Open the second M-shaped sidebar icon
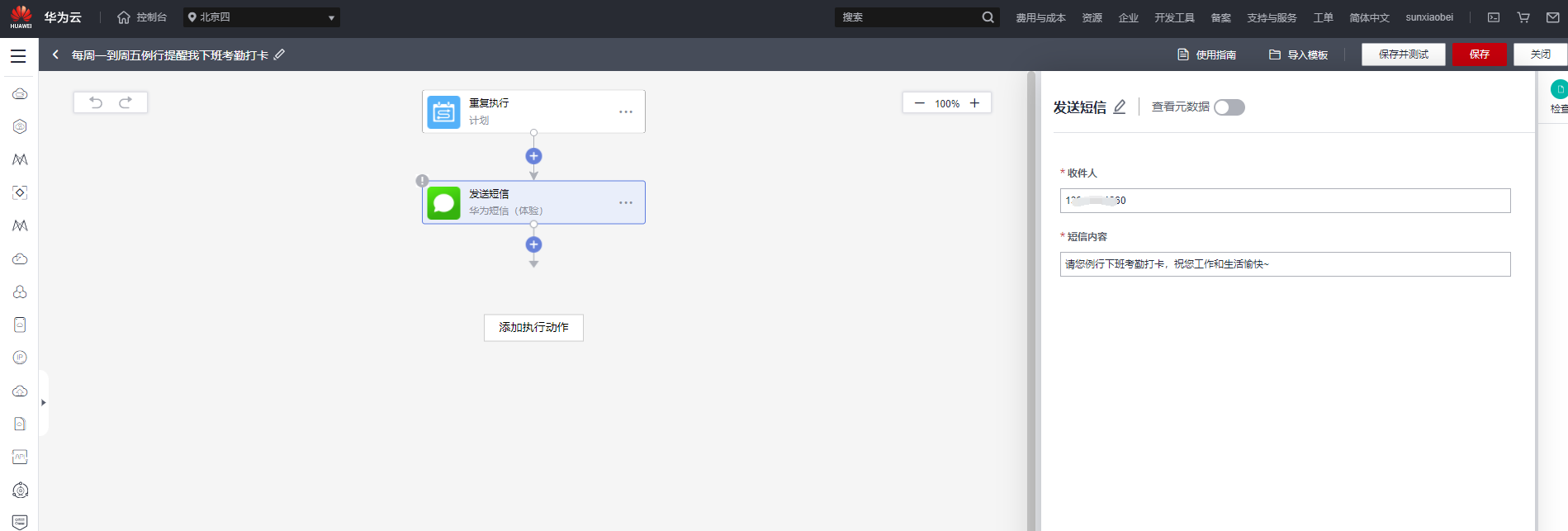 pyautogui.click(x=20, y=225)
